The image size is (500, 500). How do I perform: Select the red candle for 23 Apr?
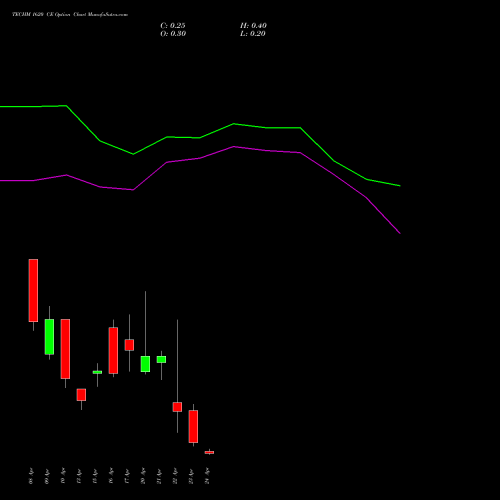(x=193, y=426)
